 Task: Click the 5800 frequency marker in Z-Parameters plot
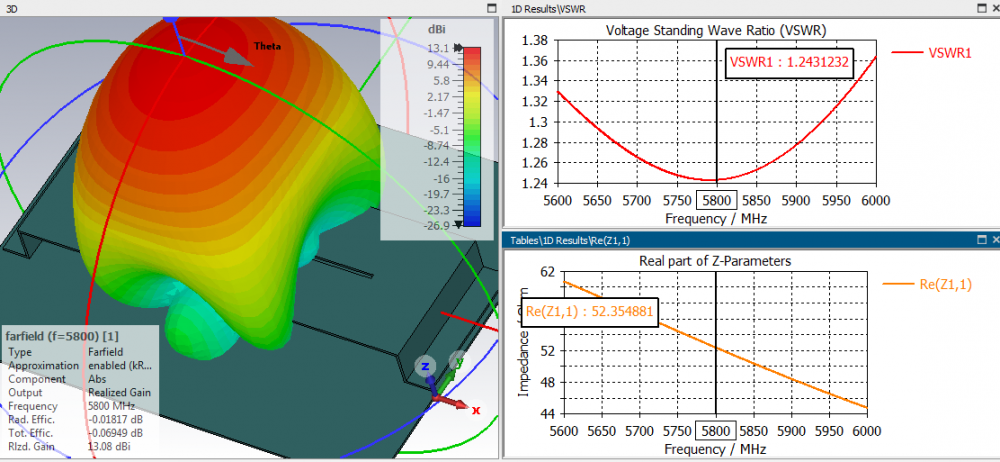(717, 430)
